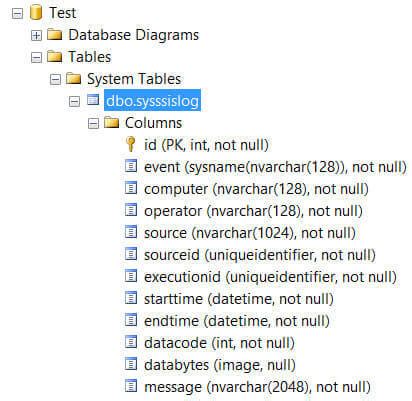Select the datacode int column
The image size is (412, 401).
219,343
